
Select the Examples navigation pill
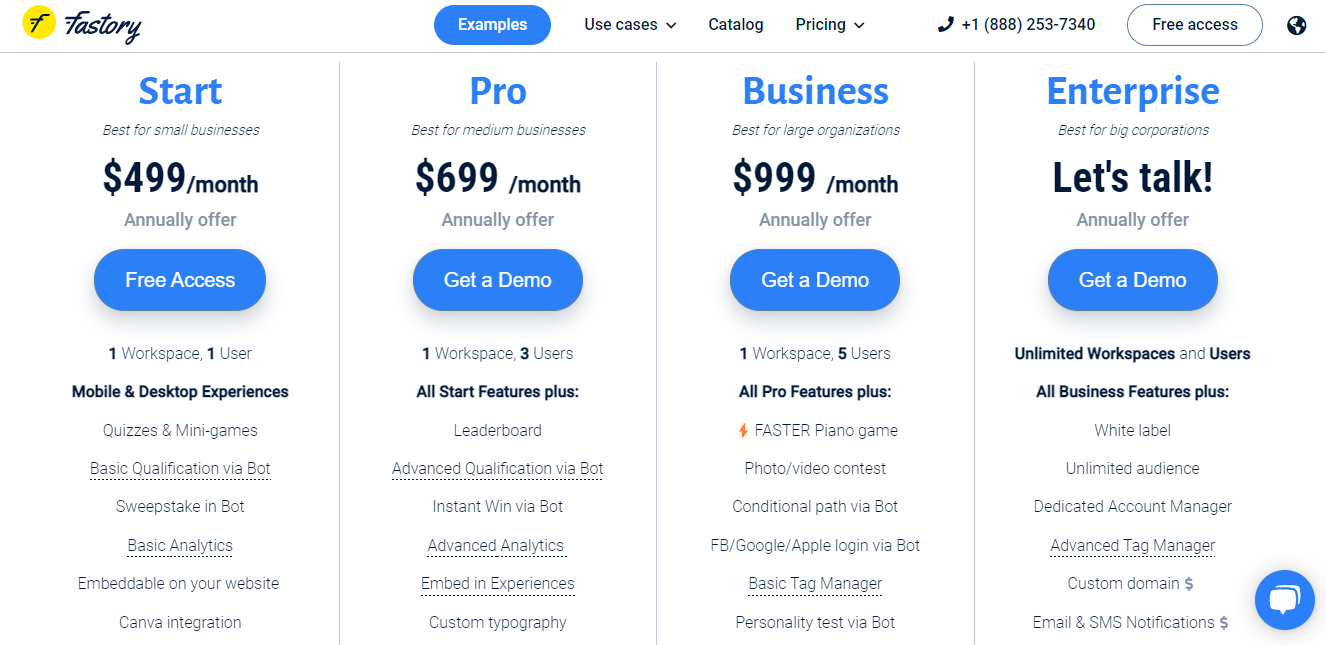point(492,25)
